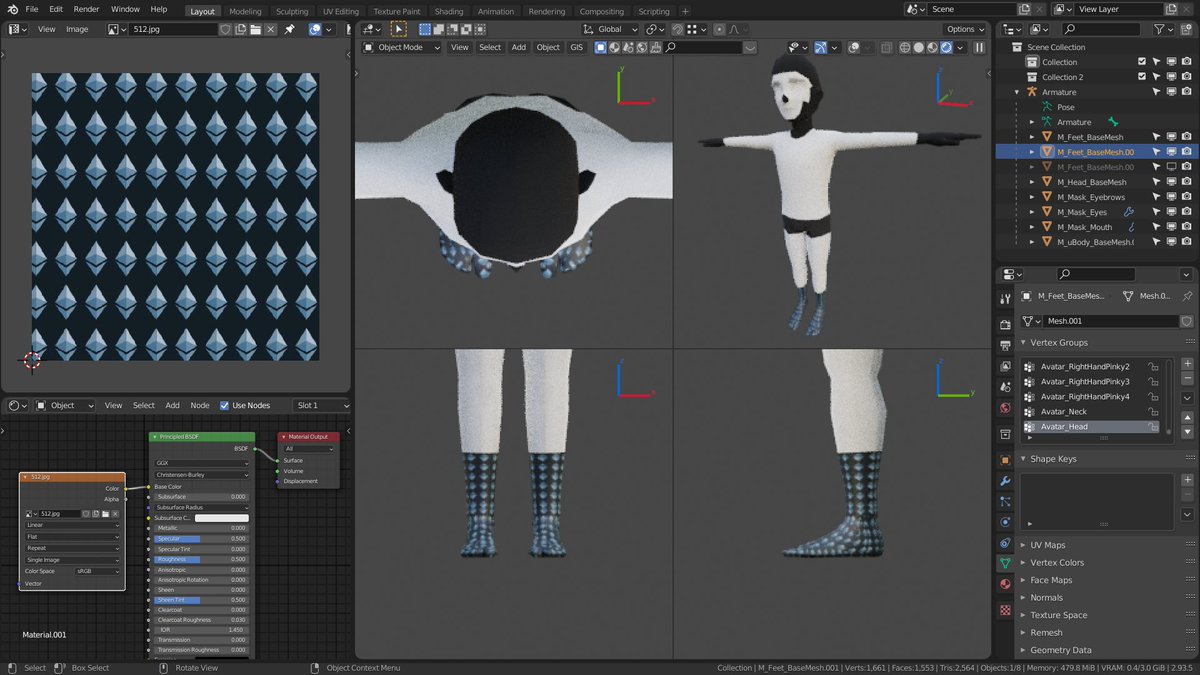Open File menu
This screenshot has height=675, width=1200.
tap(32, 9)
